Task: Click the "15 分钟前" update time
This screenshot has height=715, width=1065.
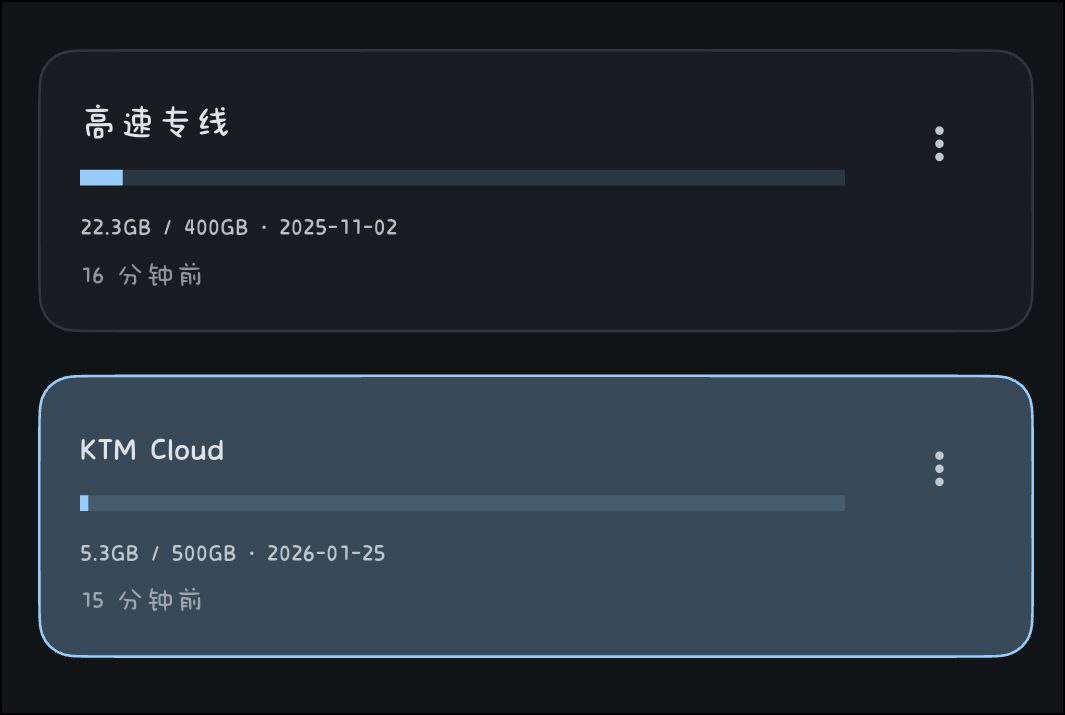Action: pos(141,601)
